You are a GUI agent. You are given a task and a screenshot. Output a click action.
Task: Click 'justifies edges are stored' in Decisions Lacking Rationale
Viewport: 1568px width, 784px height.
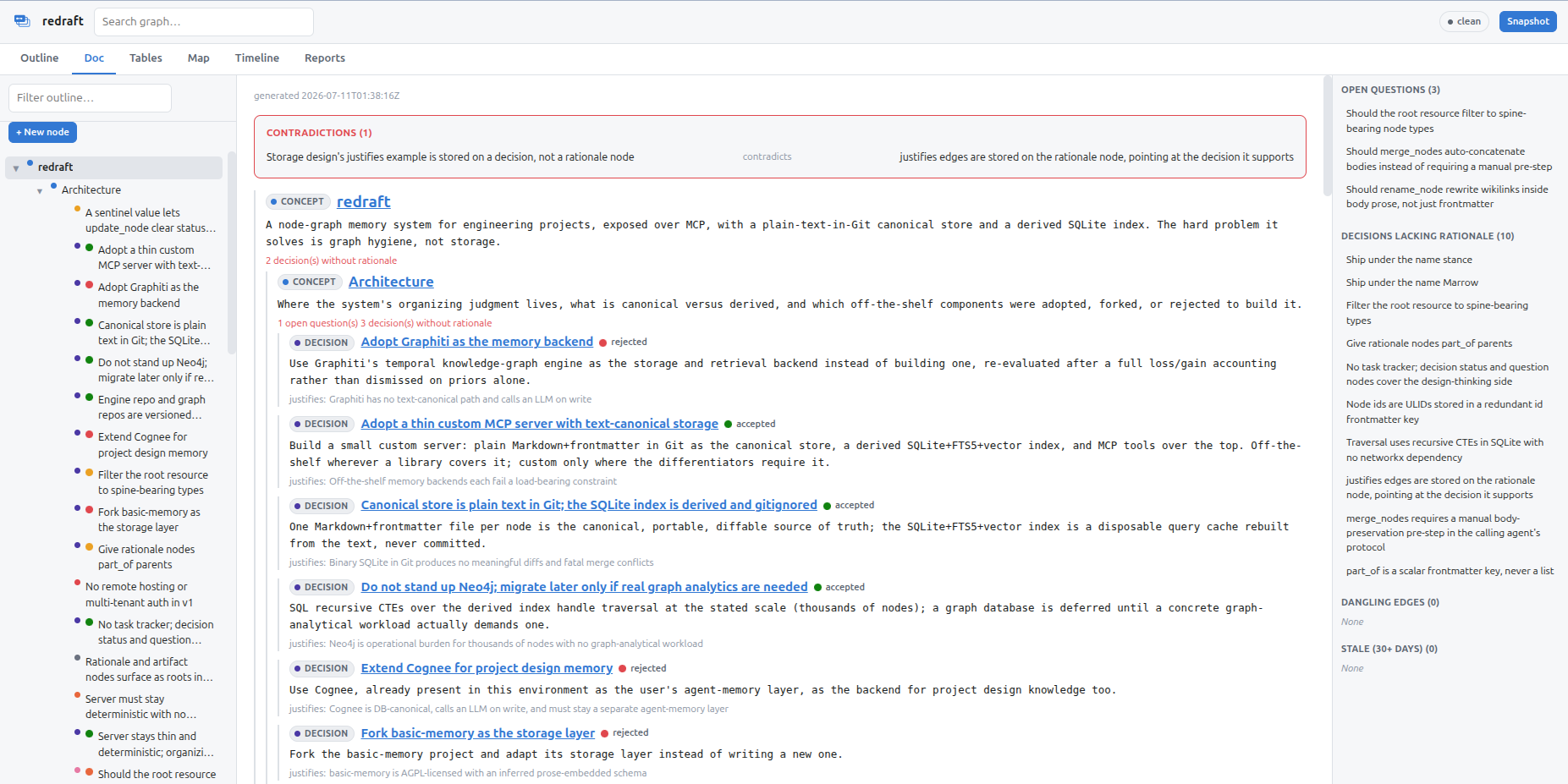(x=1439, y=488)
